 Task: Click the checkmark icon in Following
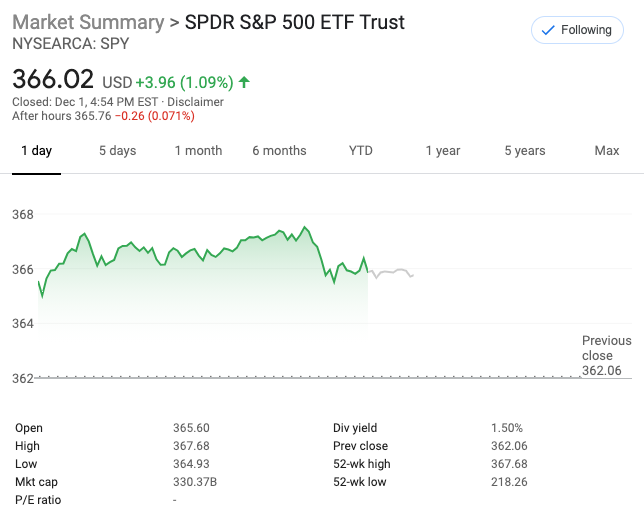click(x=547, y=30)
